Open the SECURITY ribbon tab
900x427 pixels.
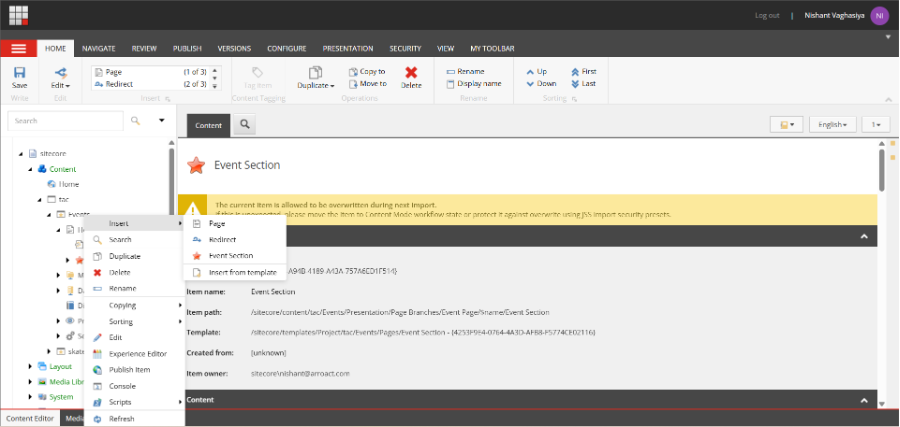click(405, 49)
